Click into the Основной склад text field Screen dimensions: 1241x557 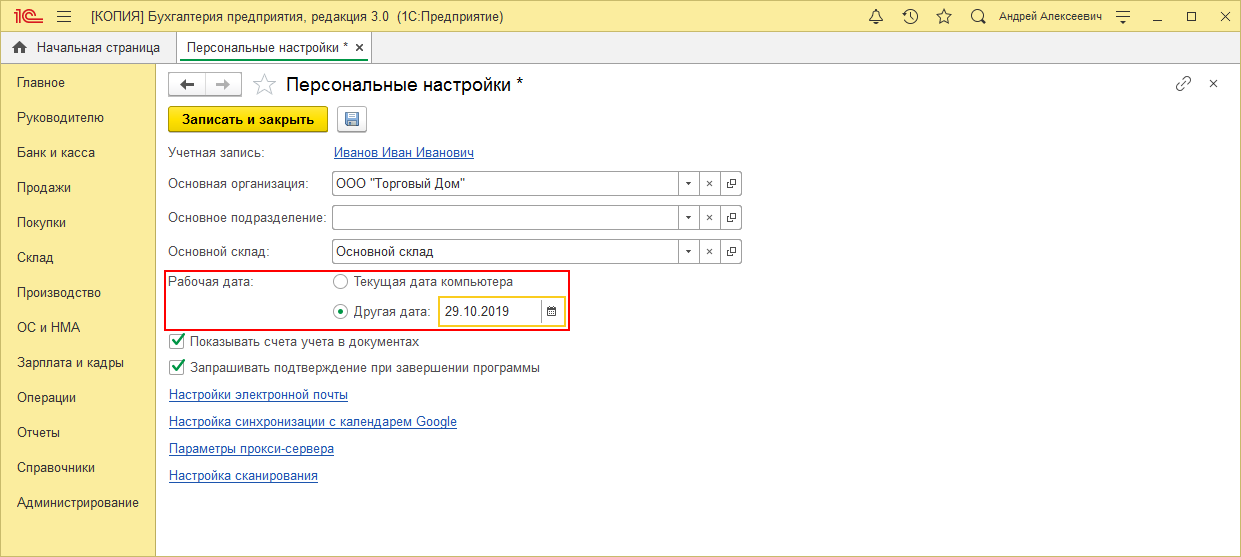pyautogui.click(x=505, y=251)
